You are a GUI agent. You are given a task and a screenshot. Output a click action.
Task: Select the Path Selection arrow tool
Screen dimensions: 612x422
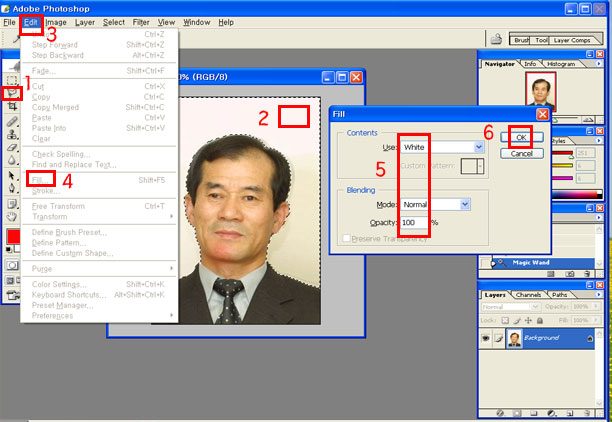[12, 175]
